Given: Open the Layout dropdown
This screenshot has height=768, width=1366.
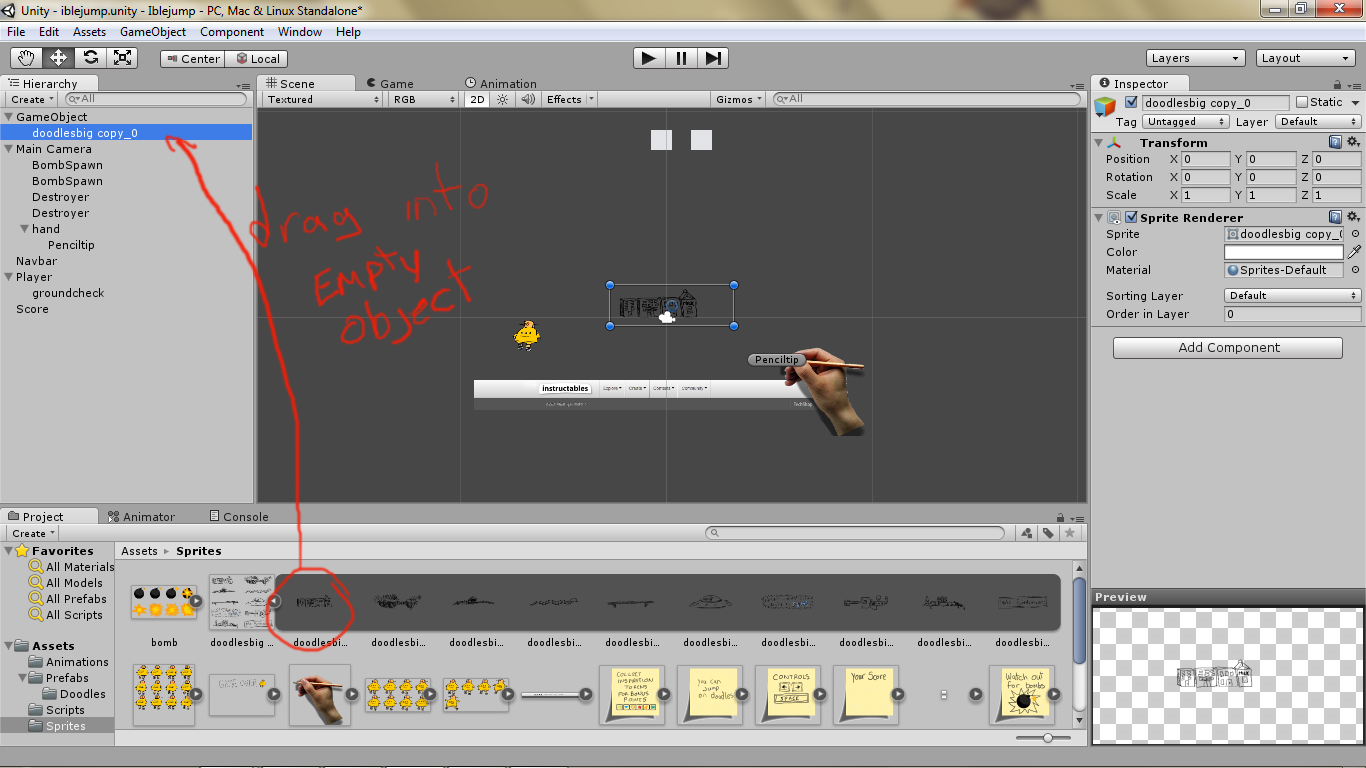Looking at the screenshot, I should click(1306, 58).
